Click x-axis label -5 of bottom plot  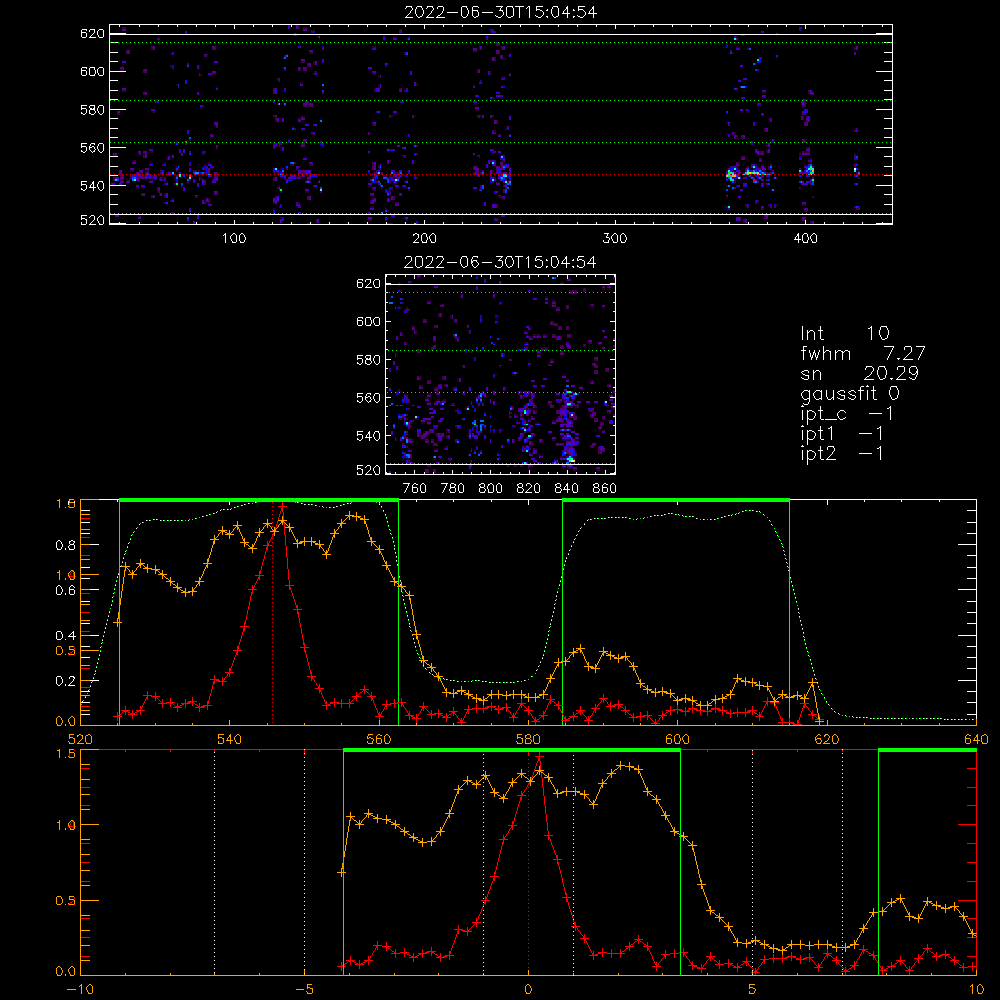click(305, 989)
